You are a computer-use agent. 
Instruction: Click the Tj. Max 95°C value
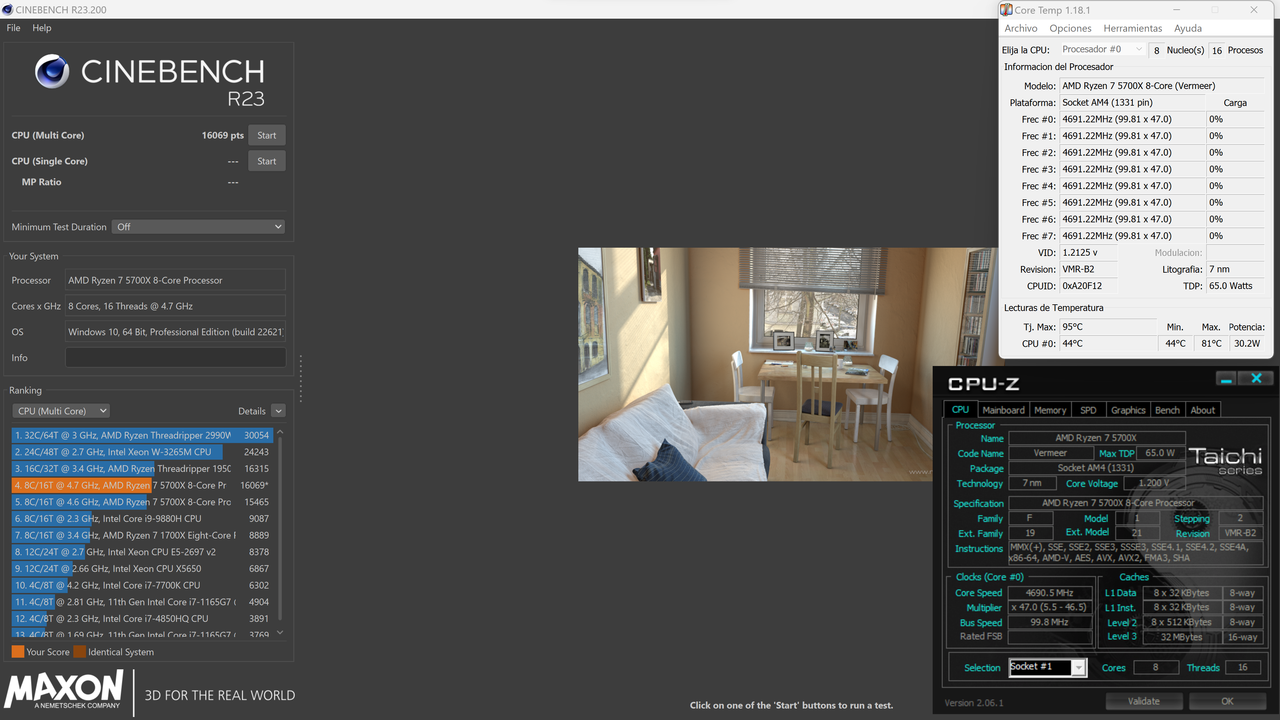pos(1106,327)
